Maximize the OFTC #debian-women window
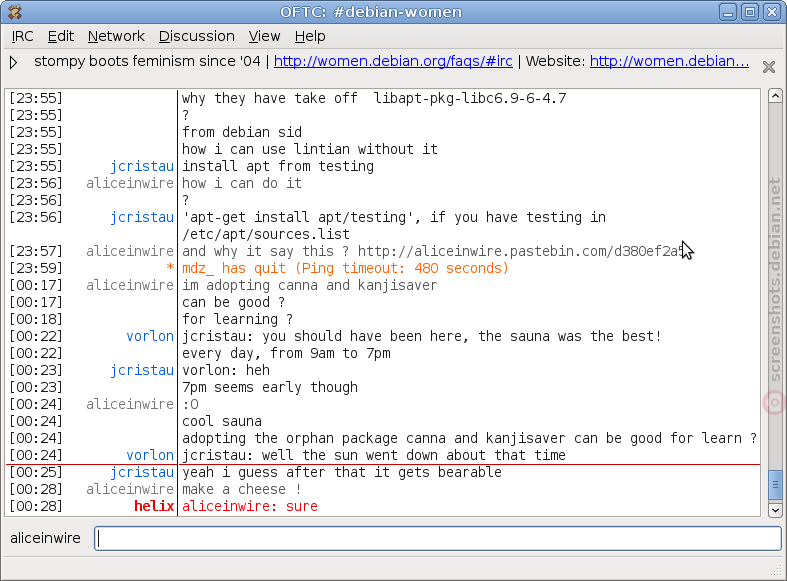Viewport: 787px width, 581px height. pyautogui.click(x=750, y=12)
